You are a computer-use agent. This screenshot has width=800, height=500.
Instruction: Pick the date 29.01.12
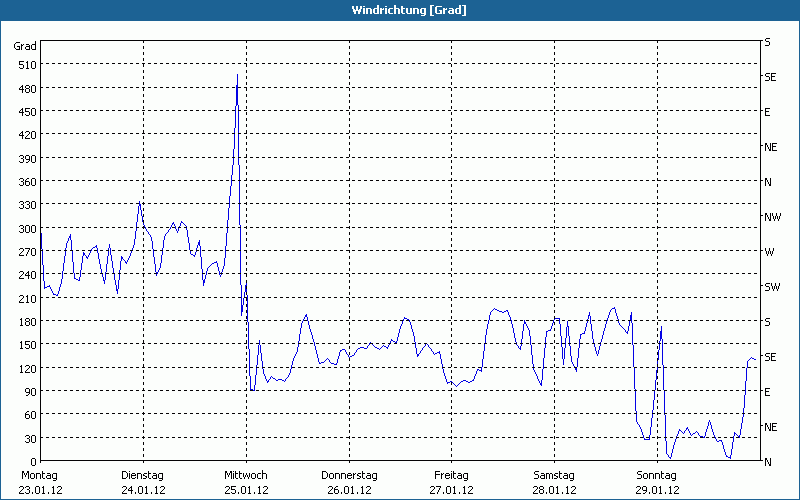tap(657, 490)
